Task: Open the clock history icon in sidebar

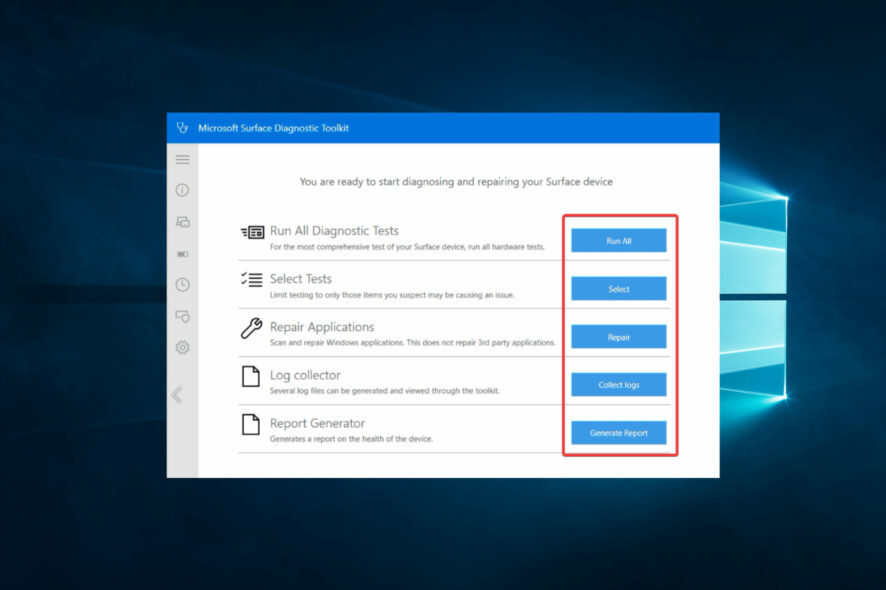Action: click(x=183, y=284)
